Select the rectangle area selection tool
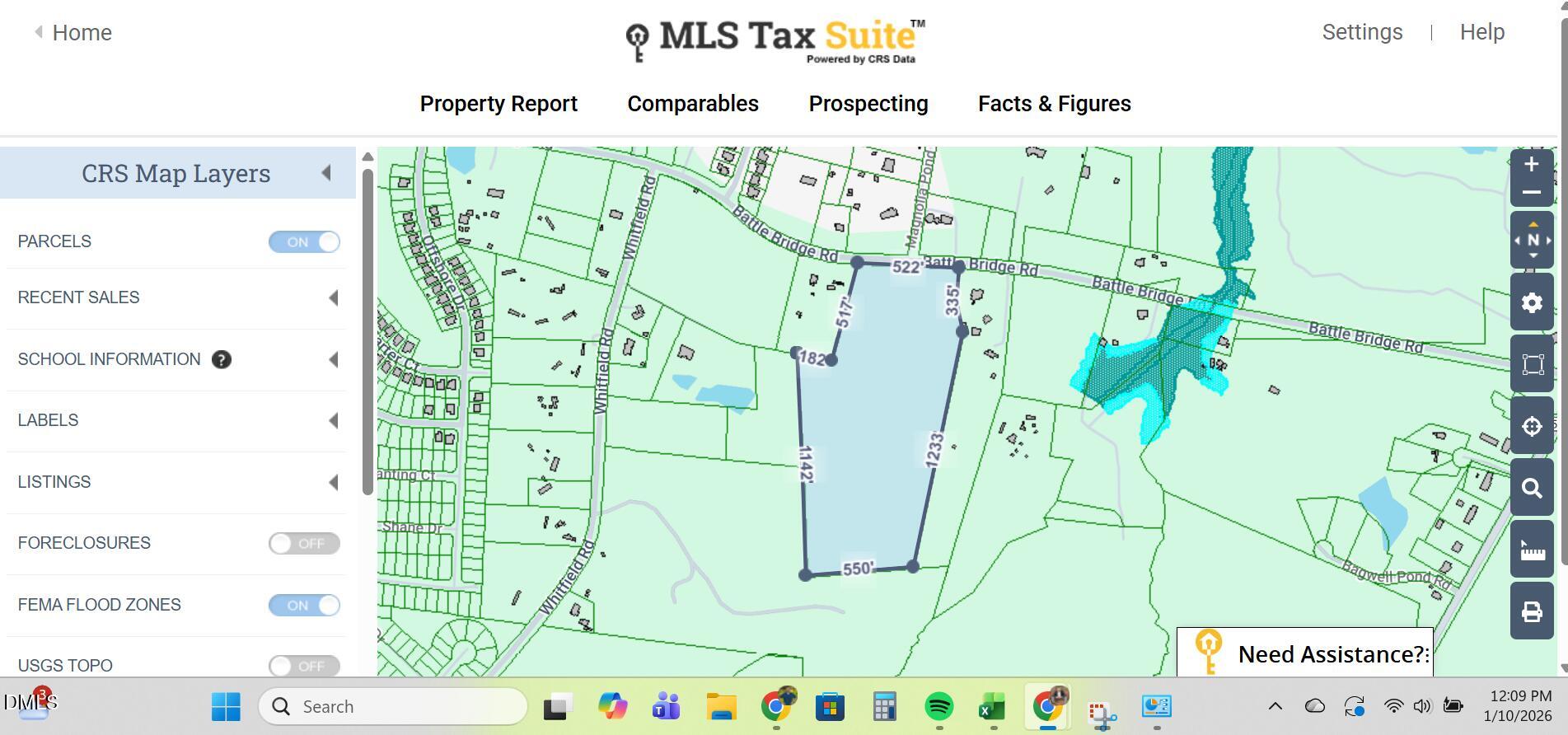Screen dimensions: 1568x735 (1532, 364)
